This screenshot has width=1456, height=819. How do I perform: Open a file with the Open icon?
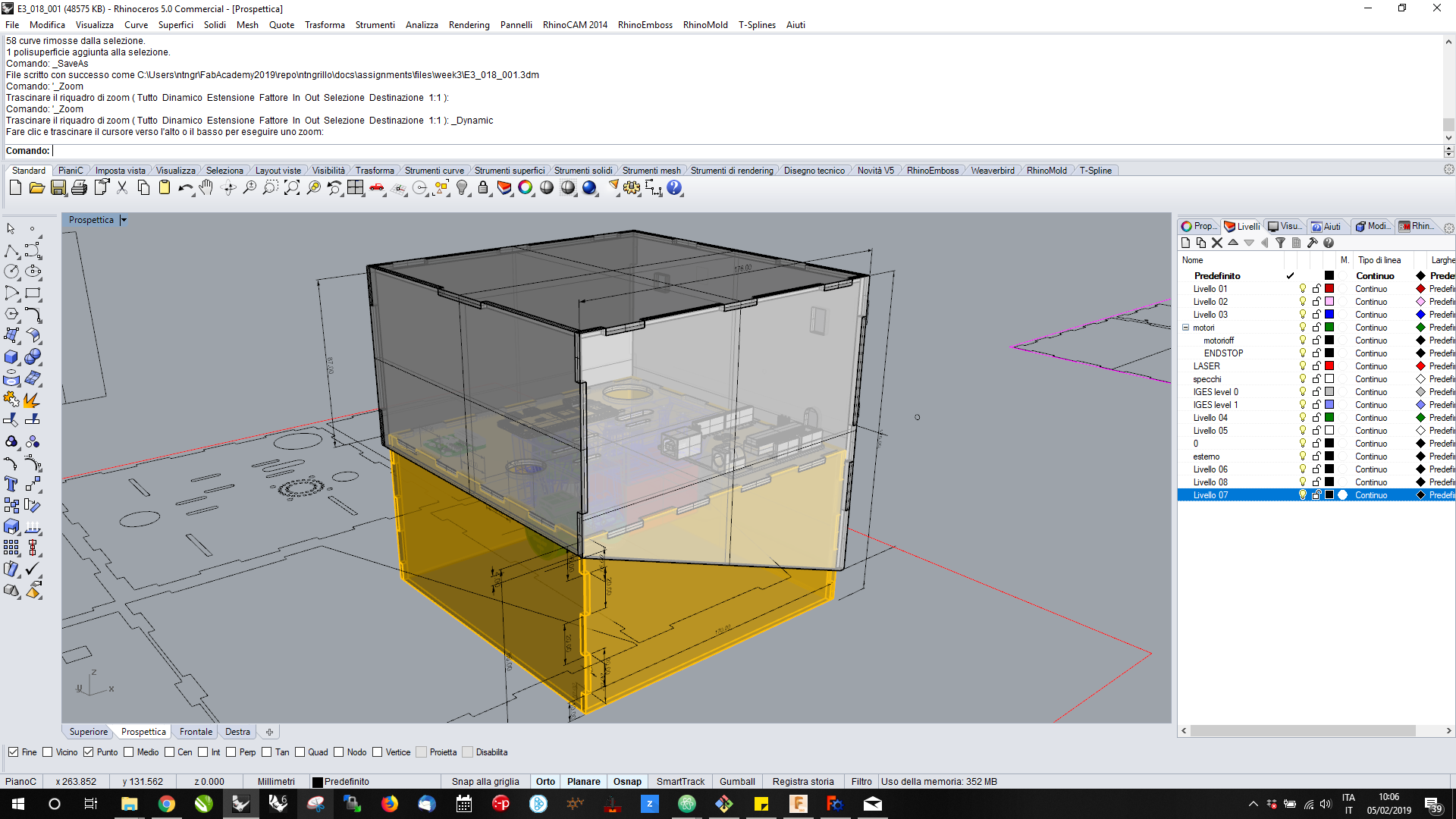point(36,187)
